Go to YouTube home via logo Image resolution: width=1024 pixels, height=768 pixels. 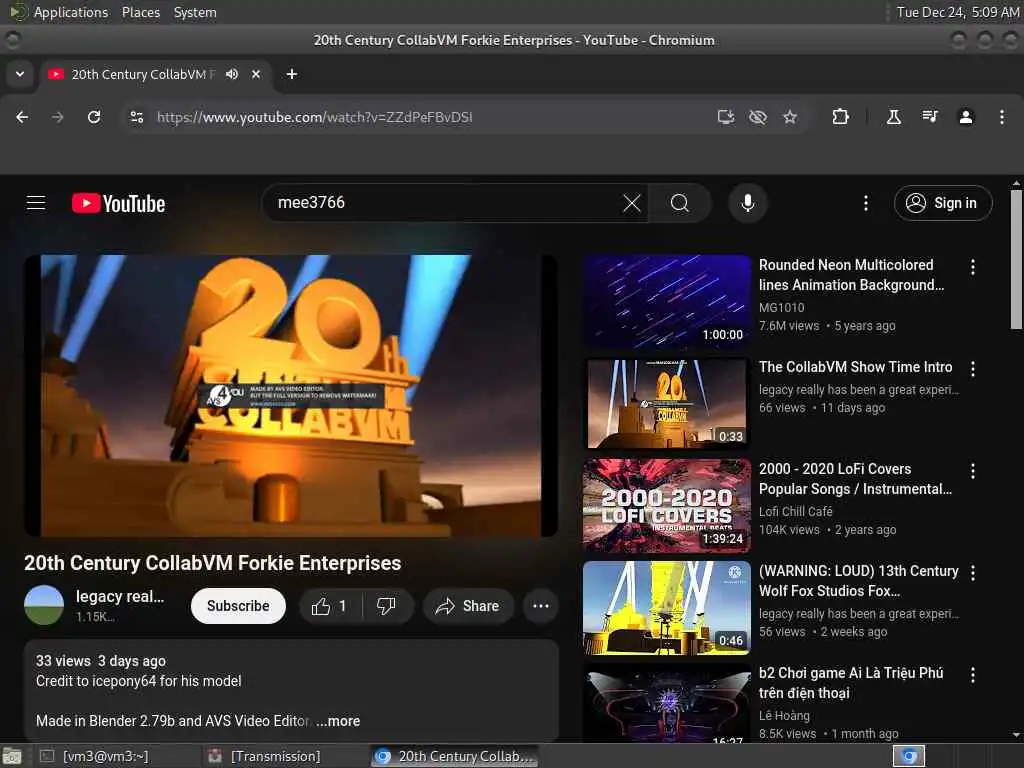pyautogui.click(x=118, y=204)
